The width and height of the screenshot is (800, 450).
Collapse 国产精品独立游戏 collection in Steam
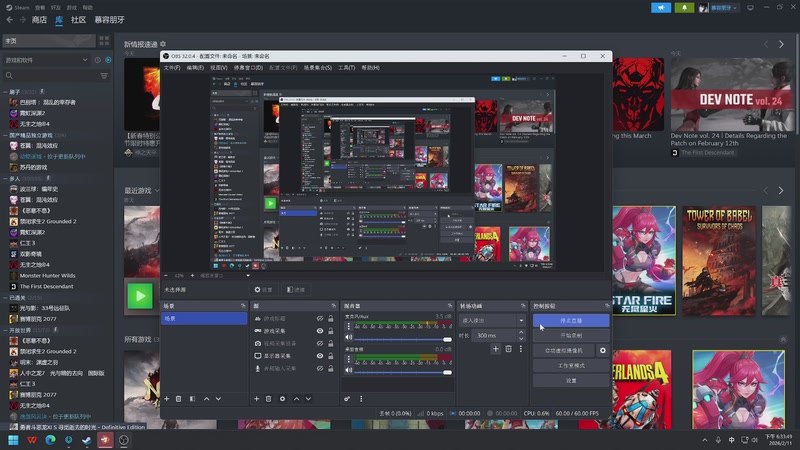click(6, 135)
